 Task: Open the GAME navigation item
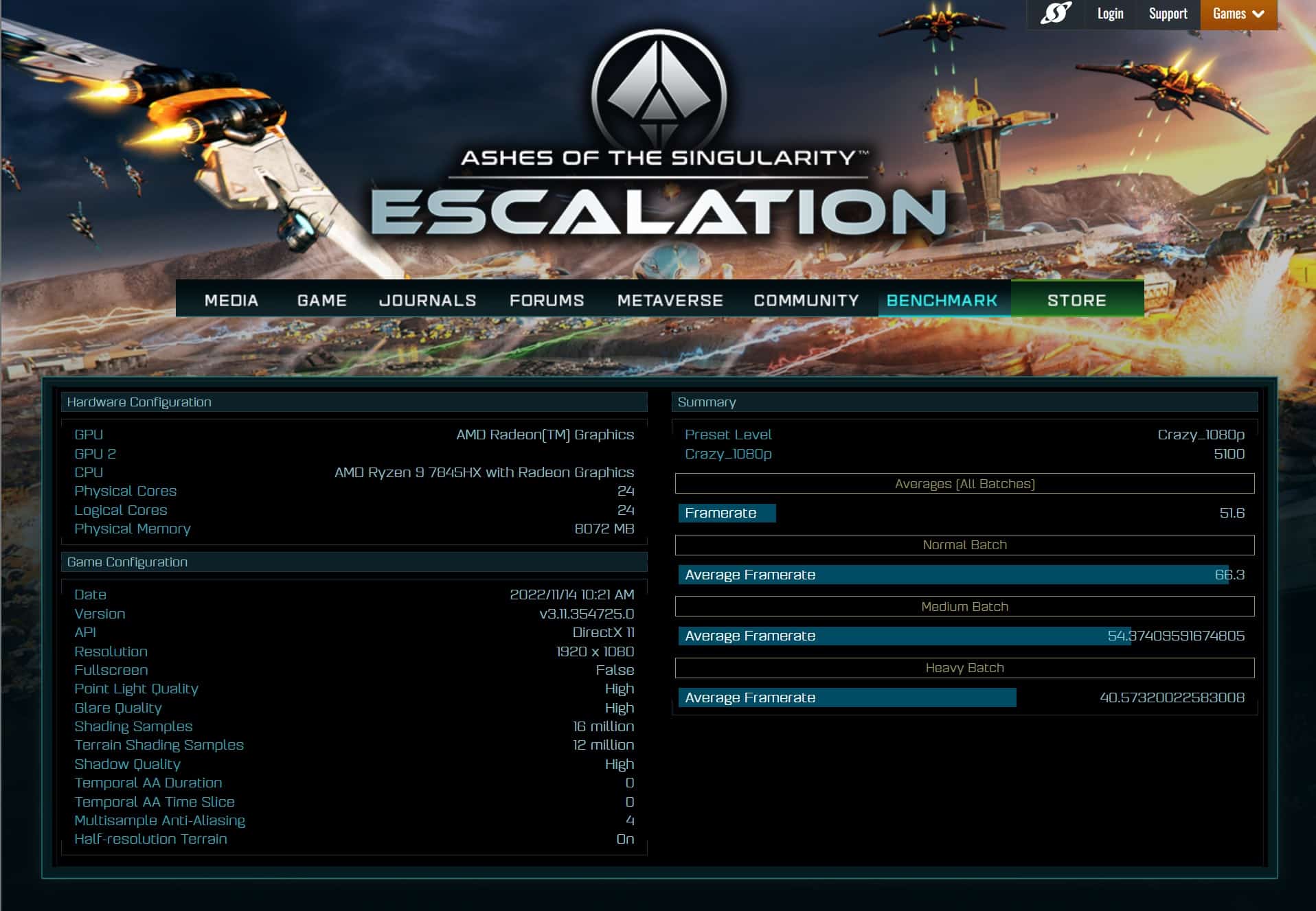pyautogui.click(x=321, y=300)
